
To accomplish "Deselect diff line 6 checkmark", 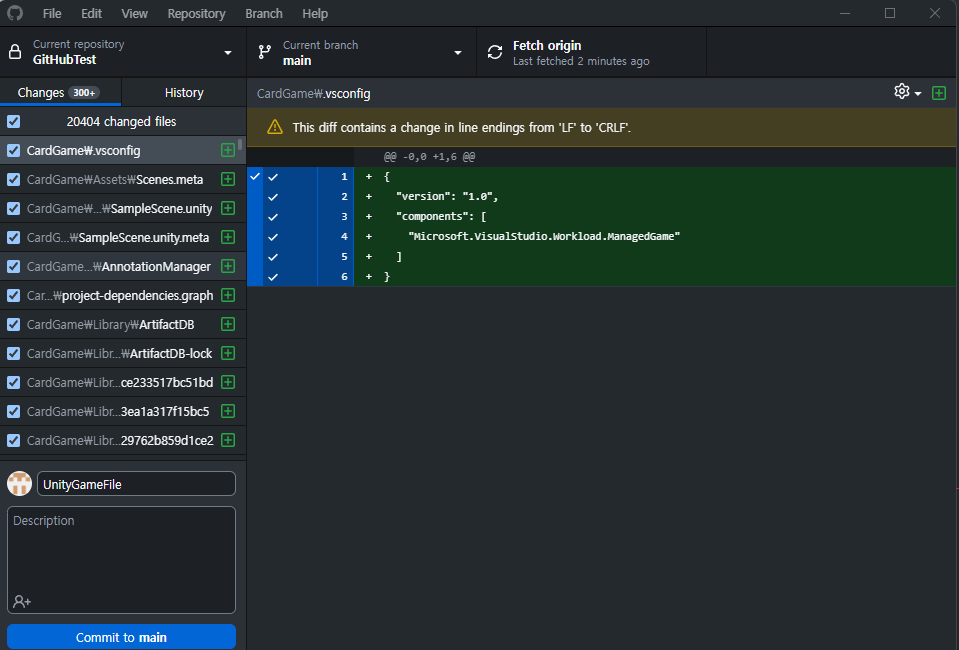I will point(273,276).
